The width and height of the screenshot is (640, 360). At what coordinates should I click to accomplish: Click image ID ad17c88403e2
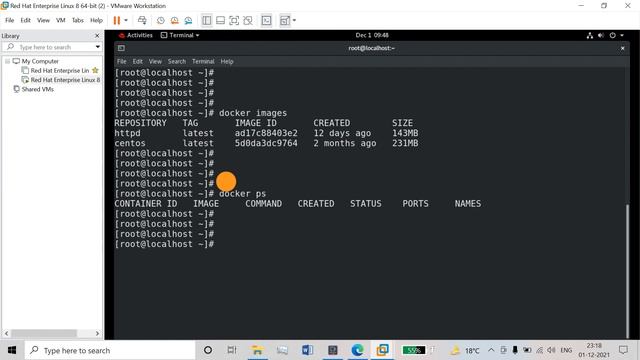[266, 133]
